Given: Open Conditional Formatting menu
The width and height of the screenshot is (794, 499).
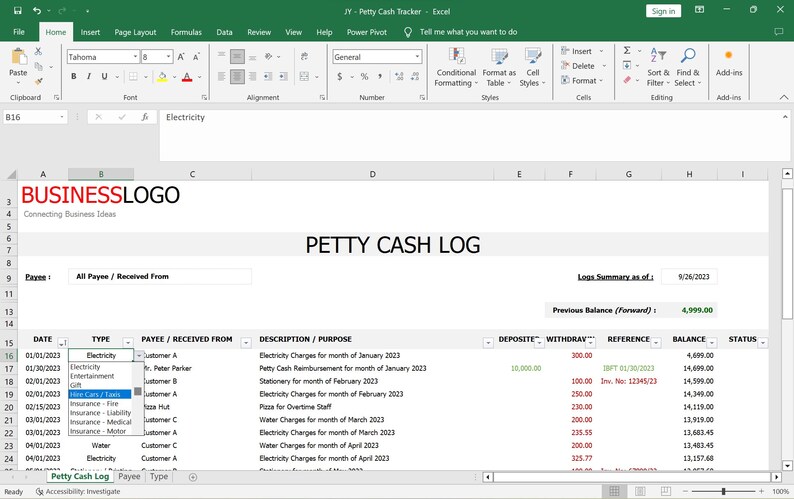Looking at the screenshot, I should (456, 67).
